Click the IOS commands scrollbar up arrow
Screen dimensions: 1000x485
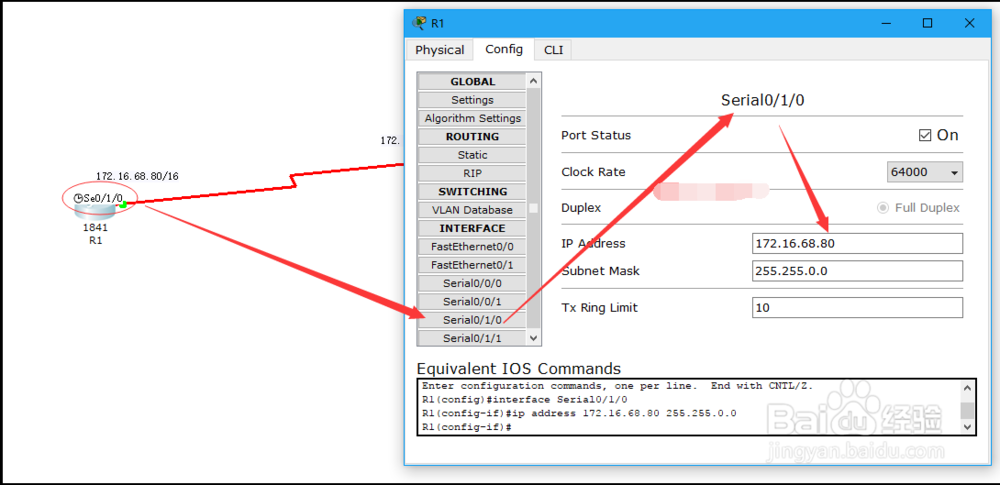coord(967,387)
